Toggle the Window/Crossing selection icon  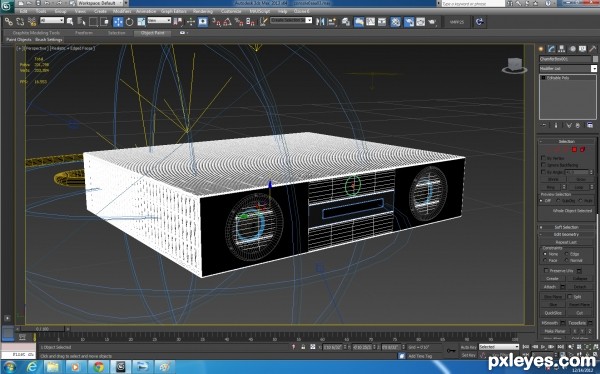(104, 22)
